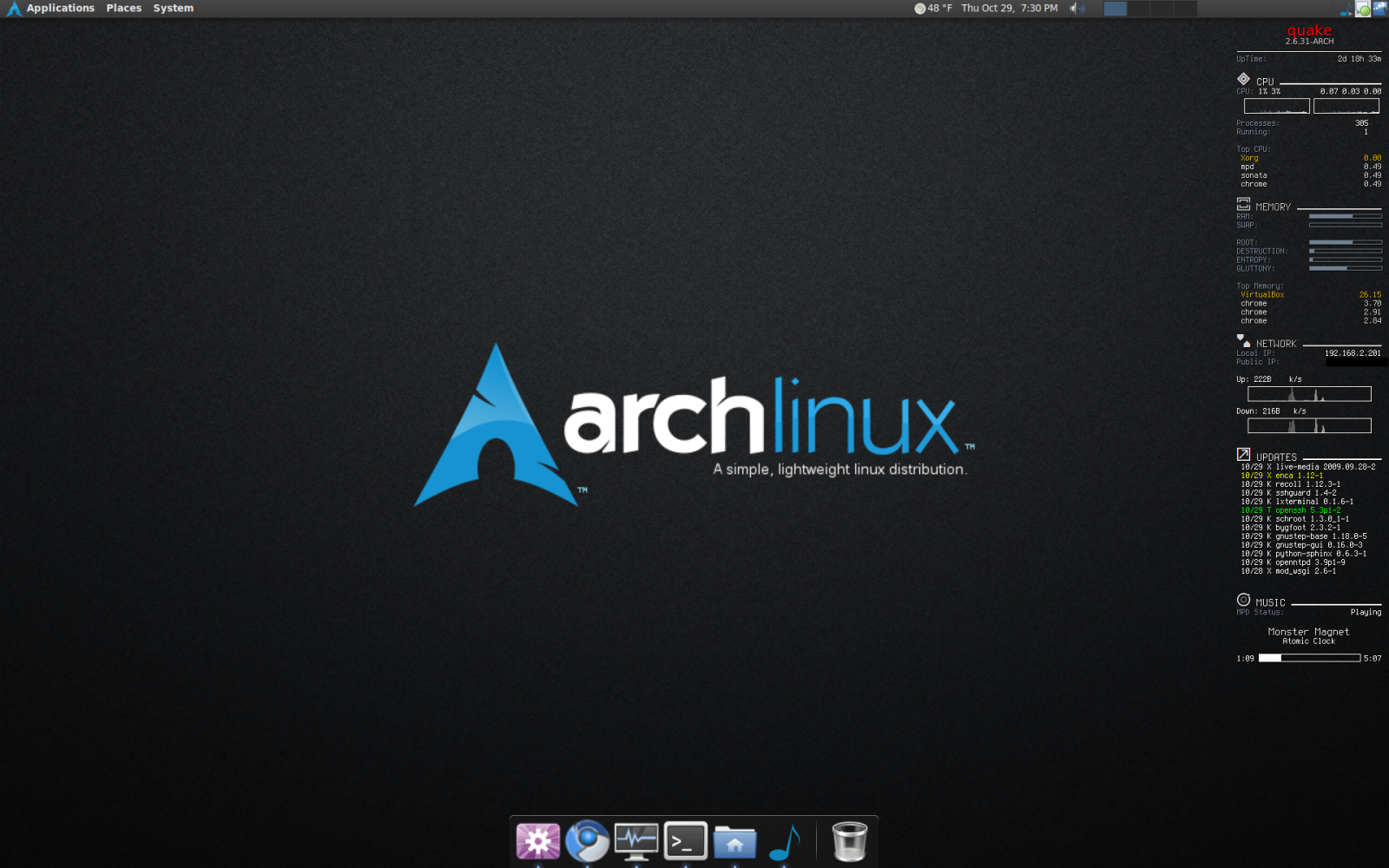
Task: Switch to the fourth workspace in the switcher
Action: (x=1186, y=9)
